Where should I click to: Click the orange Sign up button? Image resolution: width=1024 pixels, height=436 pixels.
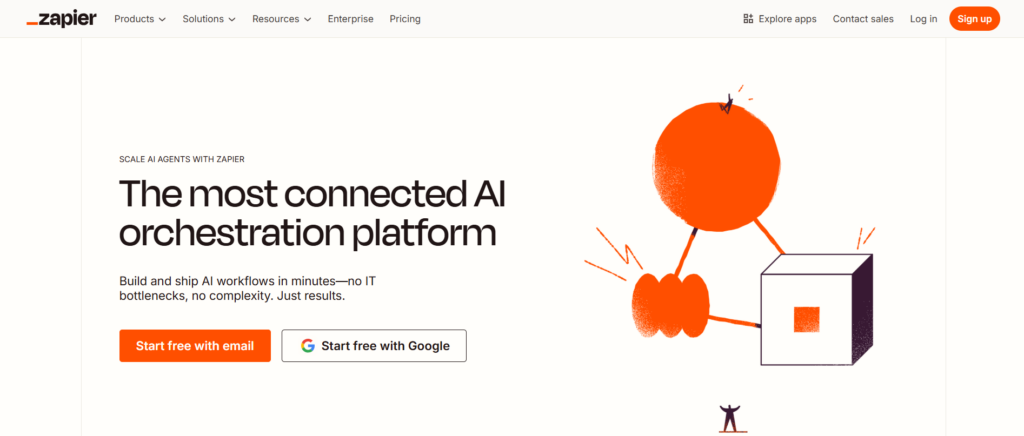[974, 19]
